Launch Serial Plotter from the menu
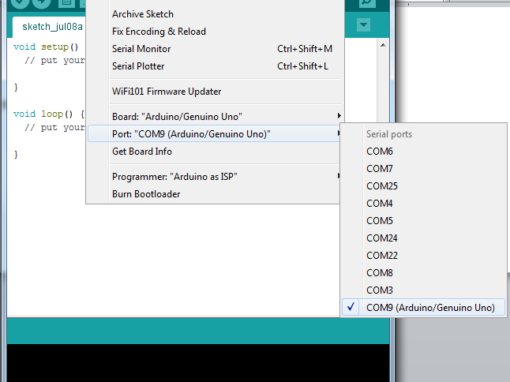Viewport: 510px width, 382px height. click(x=214, y=66)
